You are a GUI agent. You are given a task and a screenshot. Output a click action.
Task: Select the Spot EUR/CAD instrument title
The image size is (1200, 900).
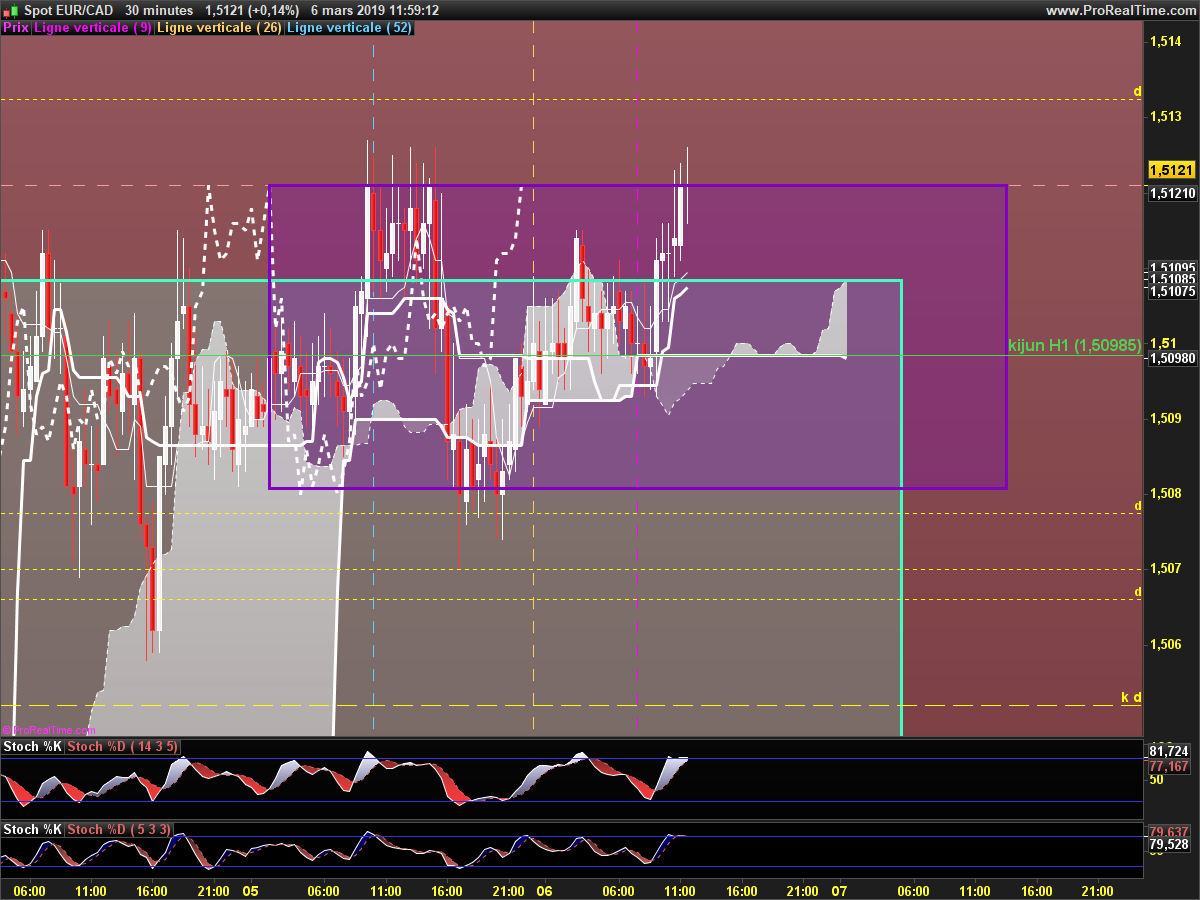[68, 10]
